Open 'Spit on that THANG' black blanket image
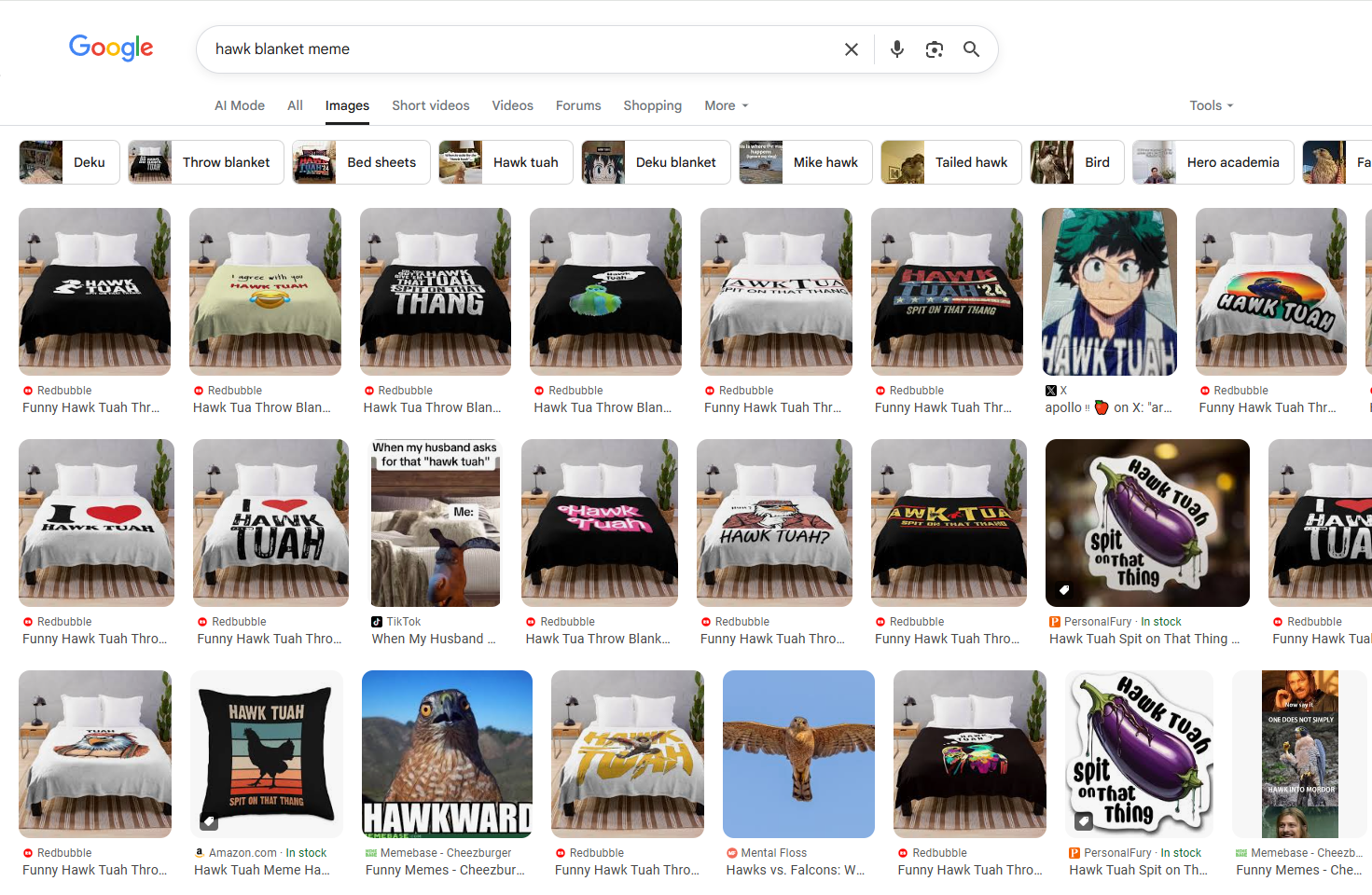Viewport: 1372px width, 895px height. coord(436,292)
